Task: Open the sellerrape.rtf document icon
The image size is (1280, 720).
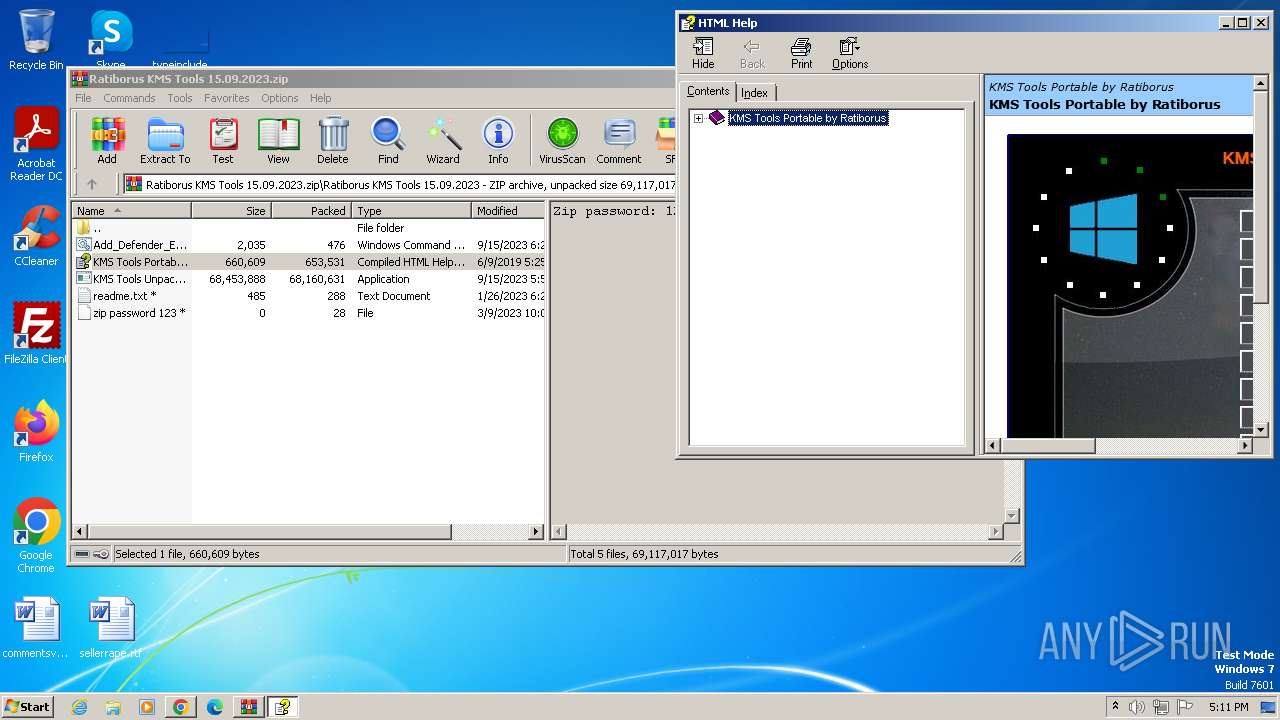Action: tap(111, 628)
